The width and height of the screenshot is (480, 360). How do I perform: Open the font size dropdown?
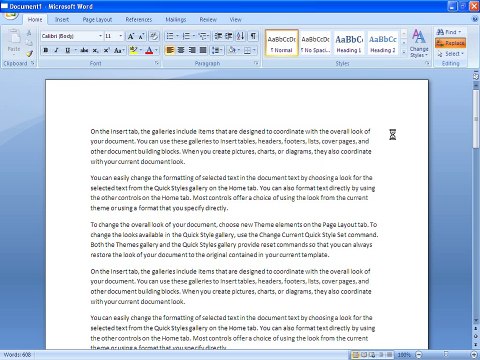click(x=121, y=36)
